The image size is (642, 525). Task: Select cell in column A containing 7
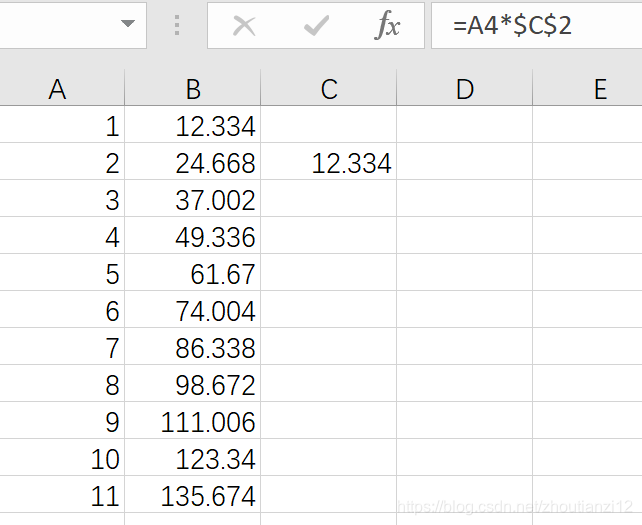tap(62, 346)
